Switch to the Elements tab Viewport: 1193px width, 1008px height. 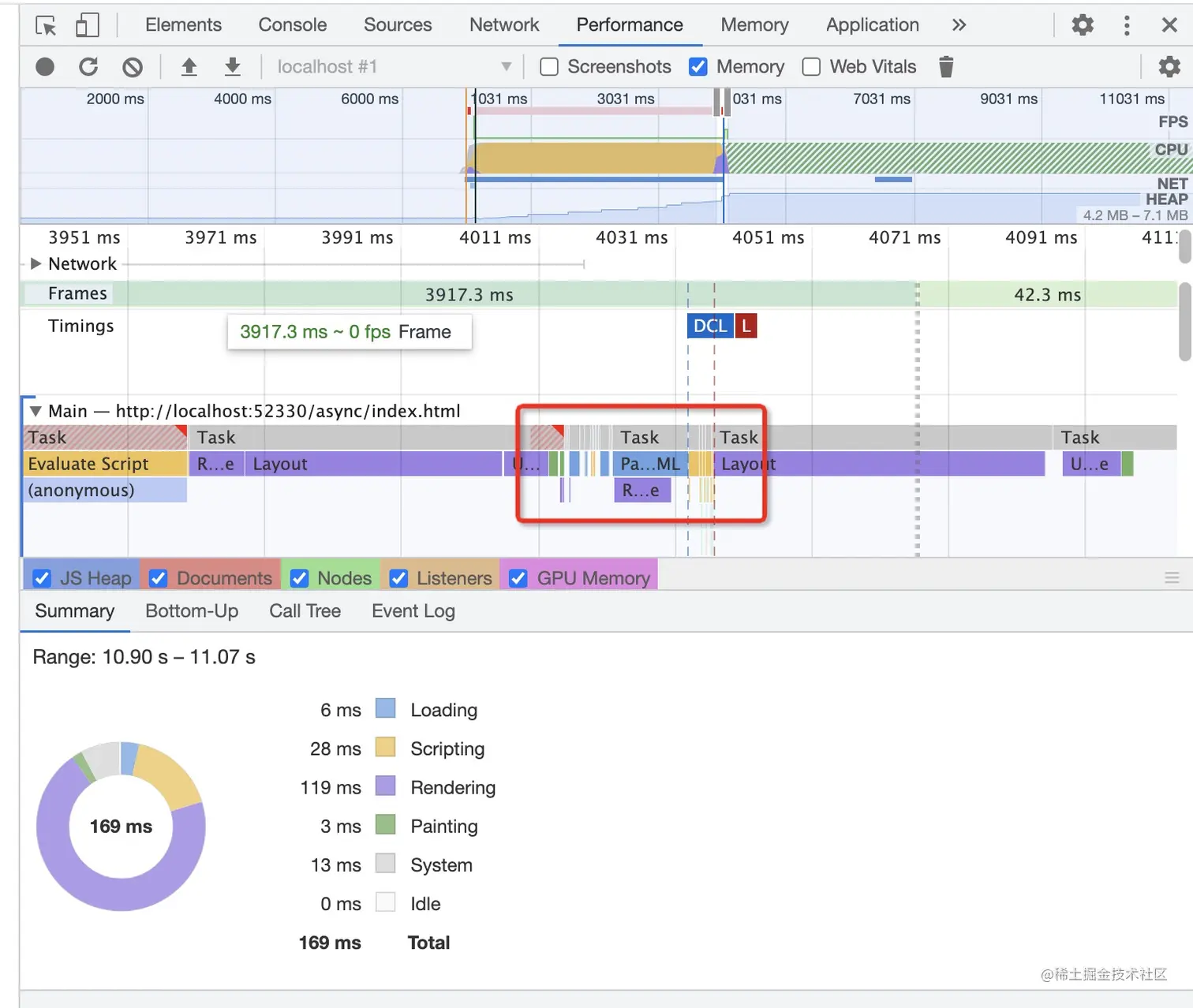click(x=183, y=25)
